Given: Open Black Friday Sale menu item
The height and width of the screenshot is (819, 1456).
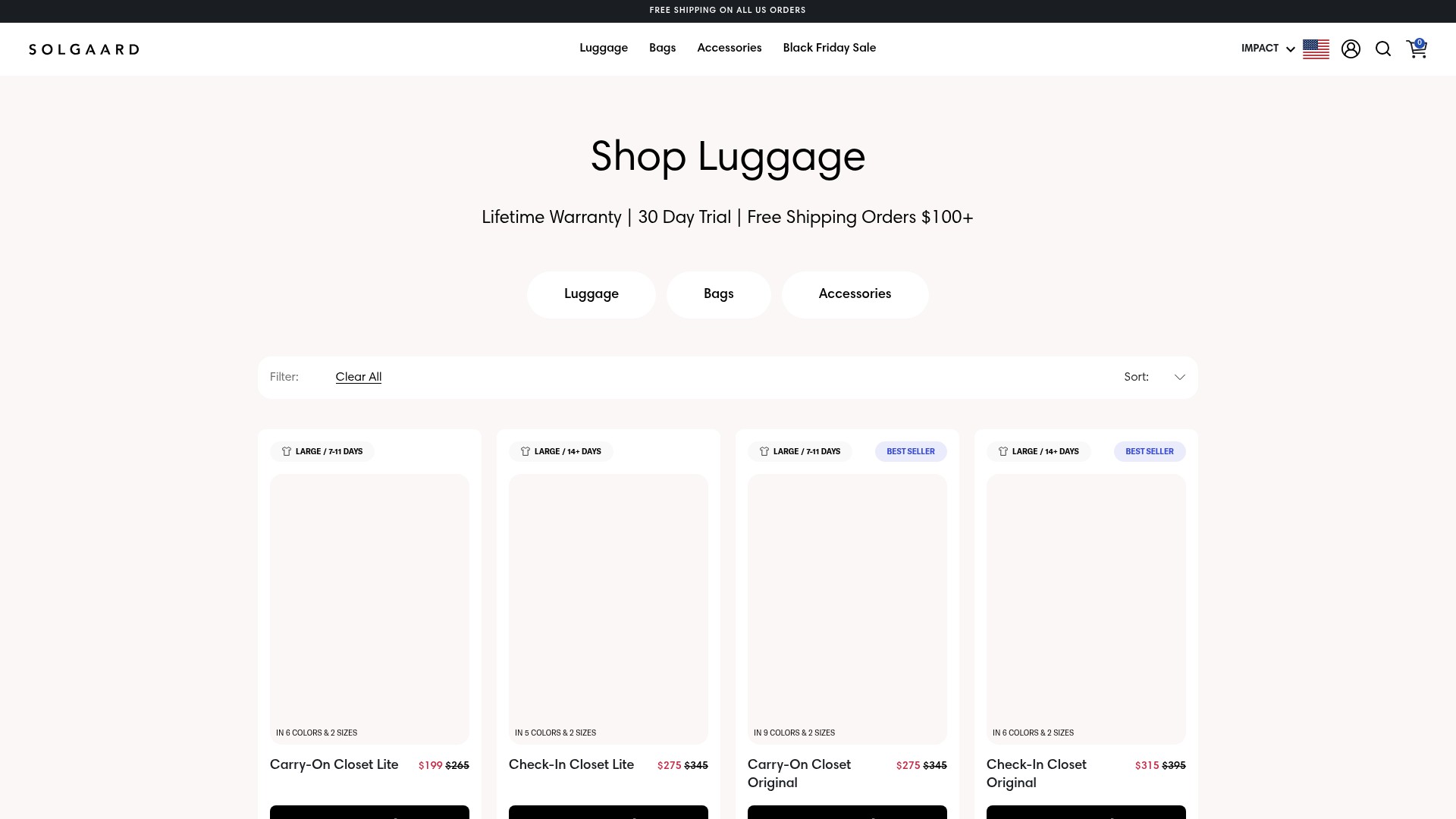Looking at the screenshot, I should click(x=830, y=48).
